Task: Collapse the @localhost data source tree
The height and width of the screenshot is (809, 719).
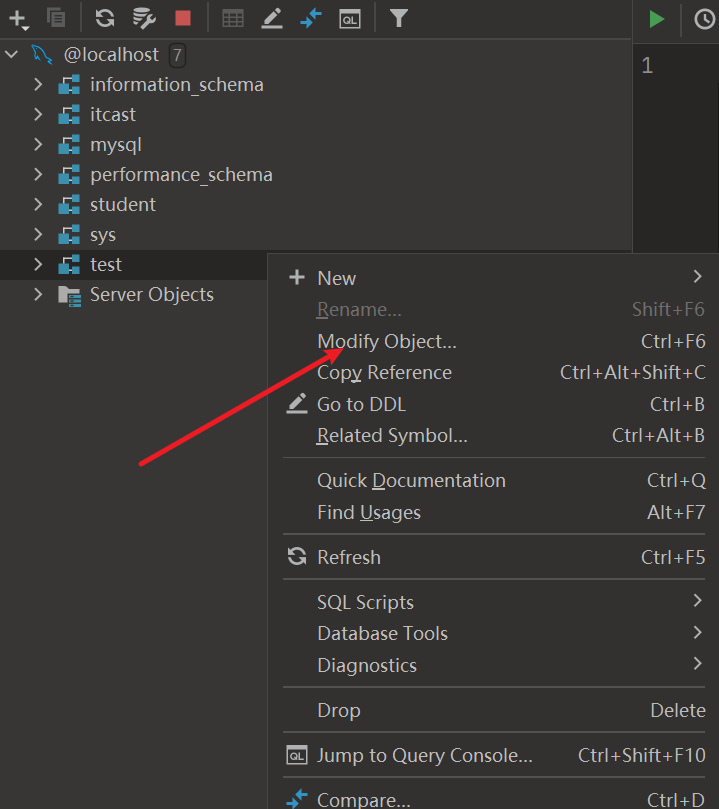Action: tap(12, 55)
